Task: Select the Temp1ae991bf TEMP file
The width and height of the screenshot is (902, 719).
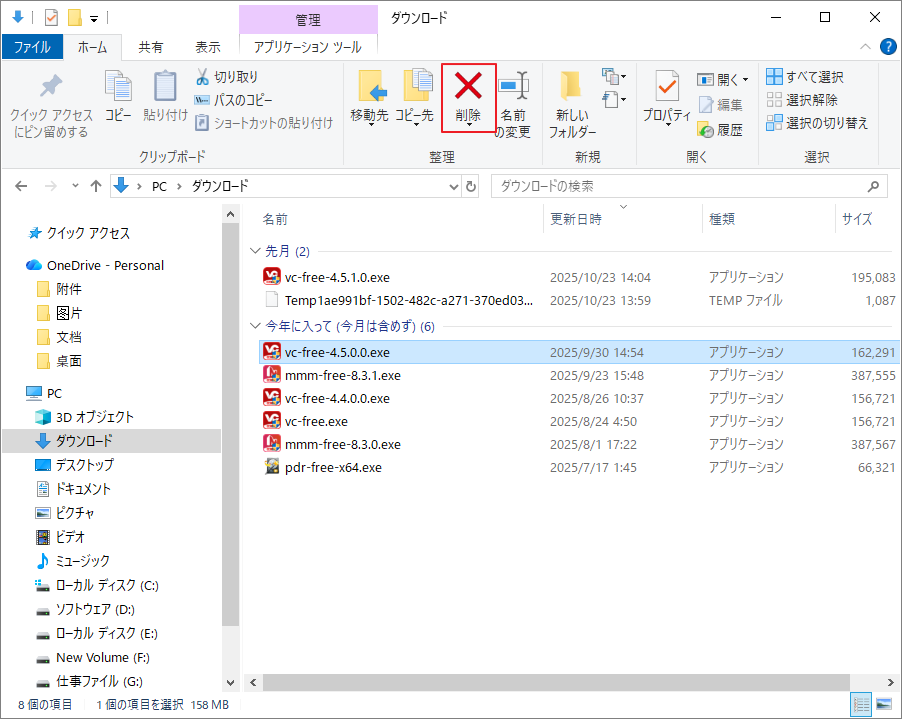Action: tap(578, 300)
